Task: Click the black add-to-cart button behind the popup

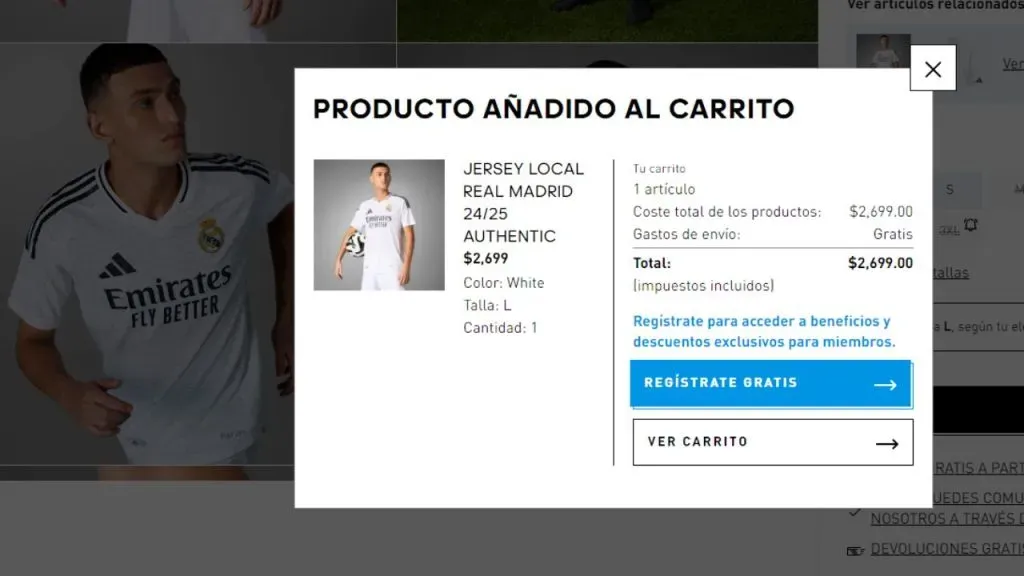Action: [978, 409]
